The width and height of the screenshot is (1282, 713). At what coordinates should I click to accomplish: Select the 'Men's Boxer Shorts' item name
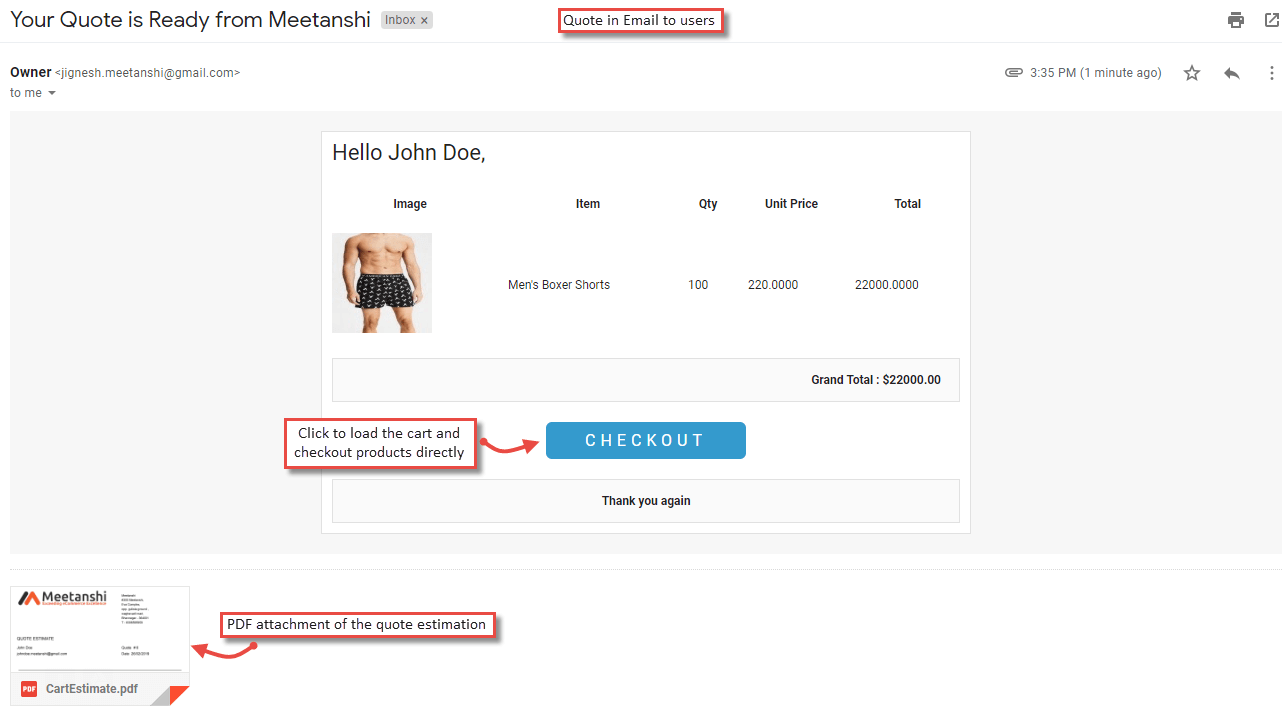pos(559,285)
